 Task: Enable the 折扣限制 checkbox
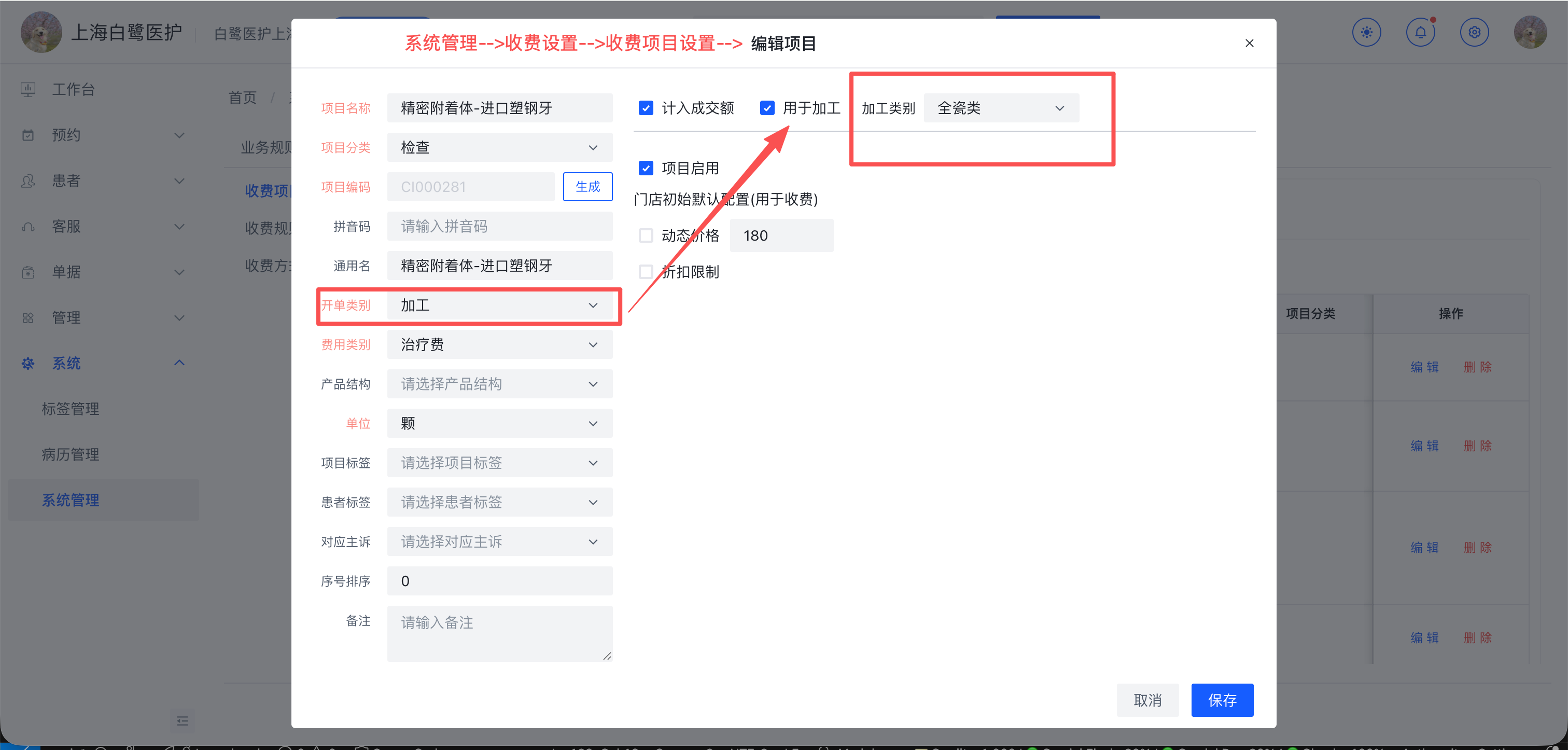click(646, 271)
